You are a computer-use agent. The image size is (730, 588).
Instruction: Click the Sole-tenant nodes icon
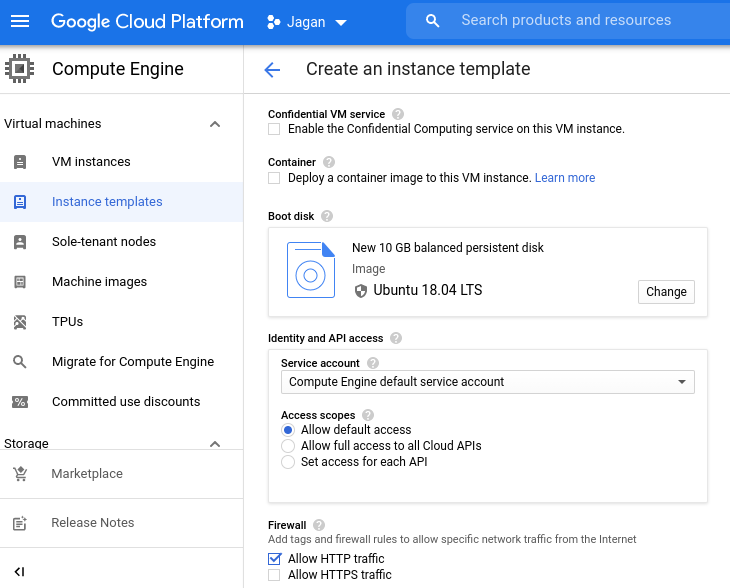pyautogui.click(x=20, y=242)
